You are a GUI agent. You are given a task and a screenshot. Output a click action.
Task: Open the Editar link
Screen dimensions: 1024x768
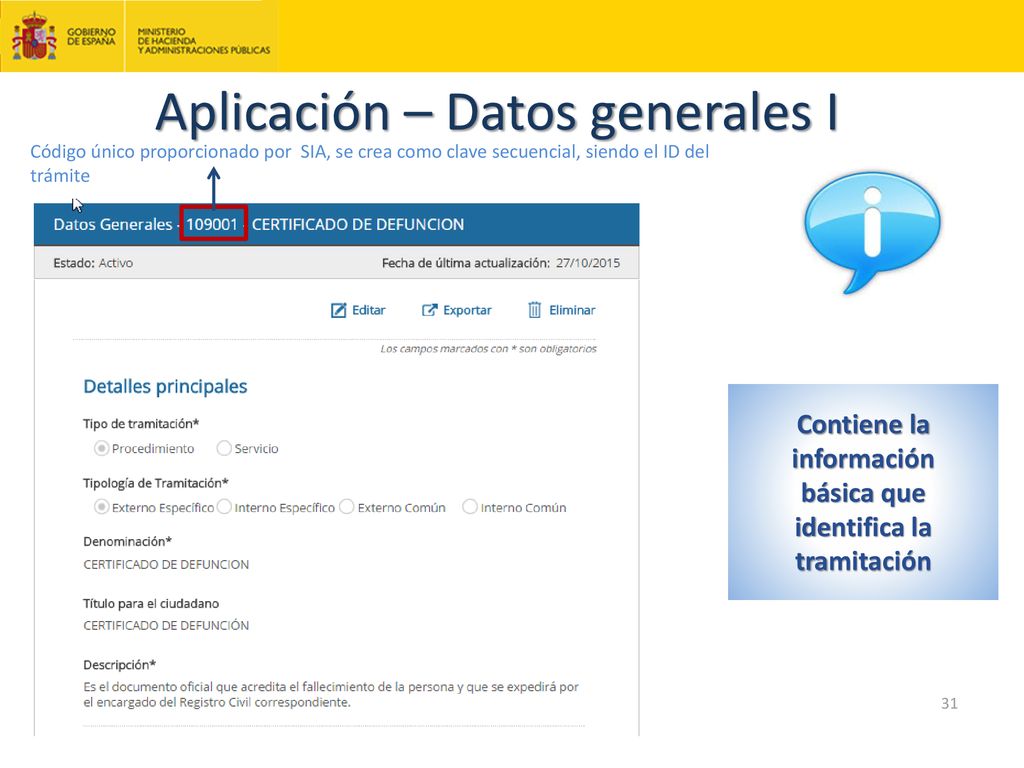(359, 310)
